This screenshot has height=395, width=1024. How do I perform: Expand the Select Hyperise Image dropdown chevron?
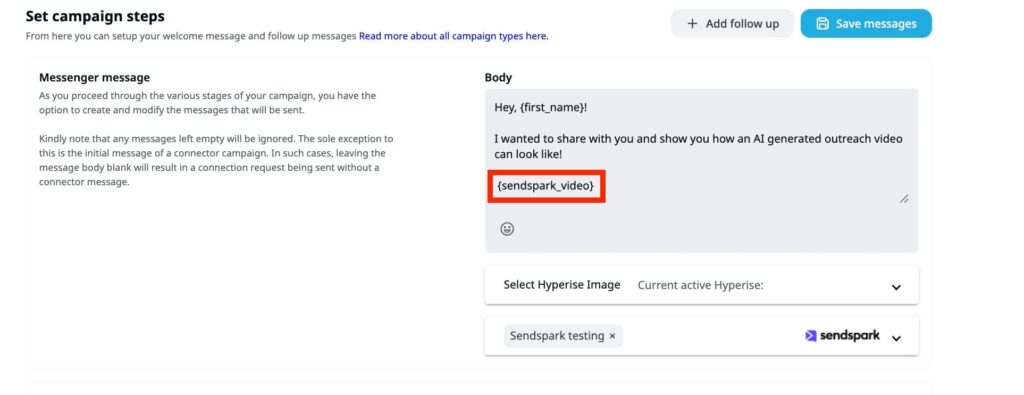point(896,286)
